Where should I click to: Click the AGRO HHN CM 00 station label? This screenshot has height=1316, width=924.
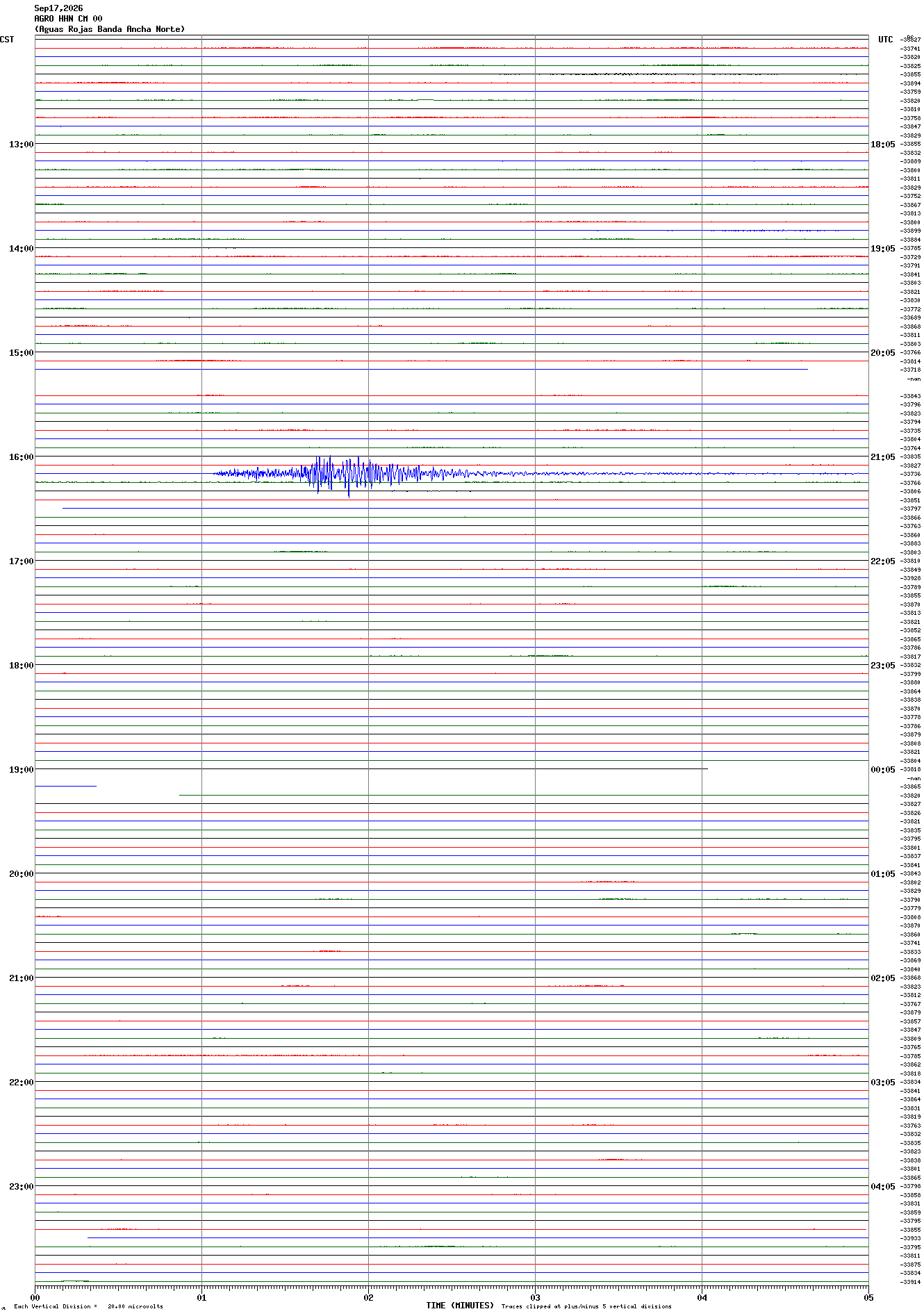[x=68, y=19]
